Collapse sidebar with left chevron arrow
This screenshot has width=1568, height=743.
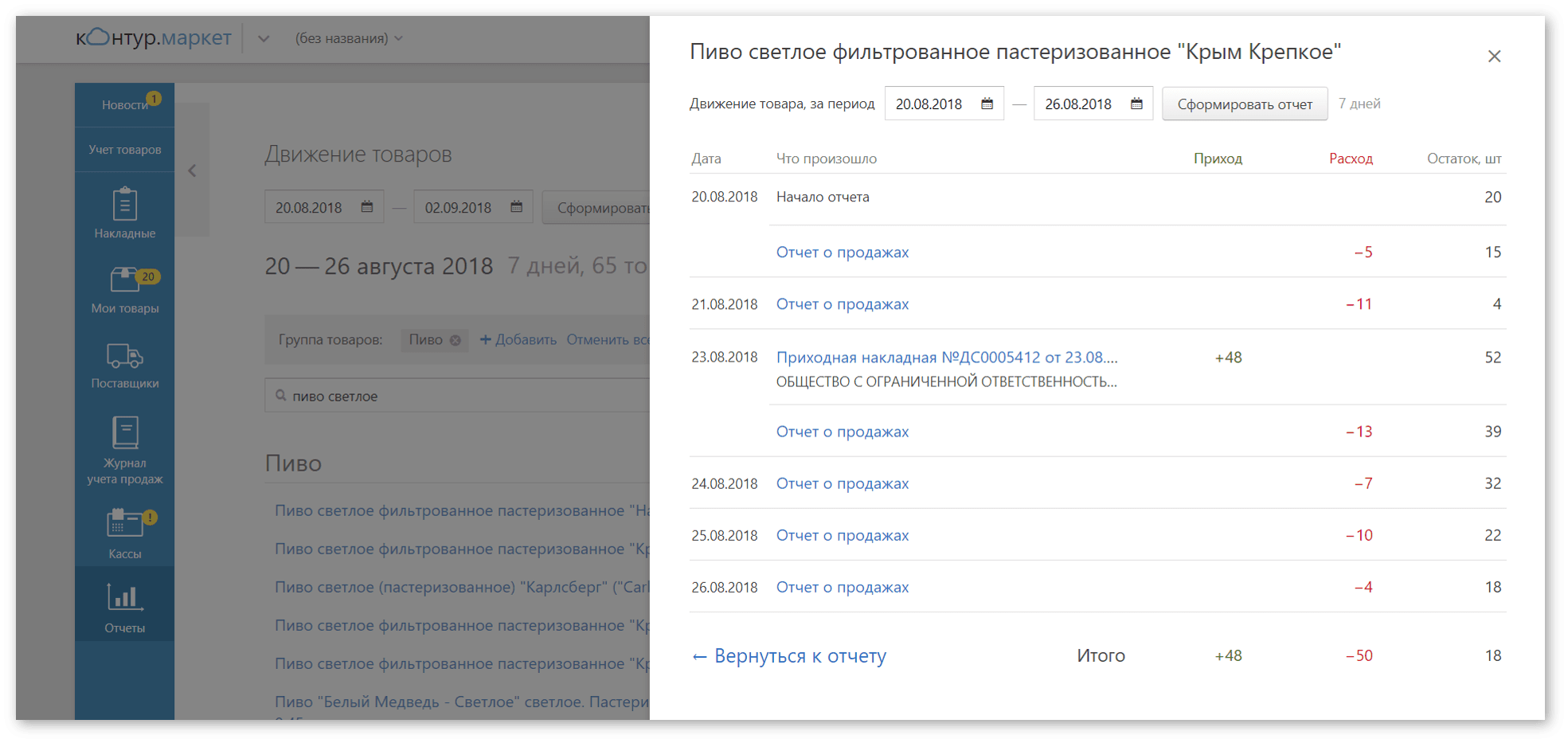point(192,170)
